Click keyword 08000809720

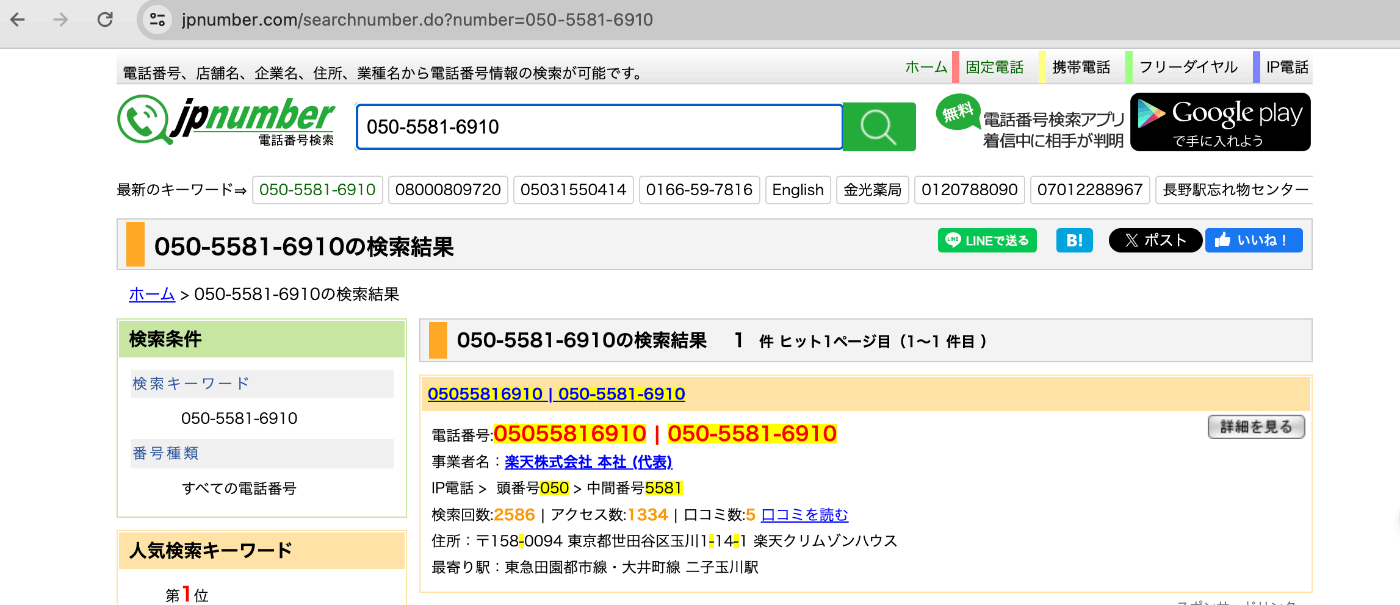[448, 190]
